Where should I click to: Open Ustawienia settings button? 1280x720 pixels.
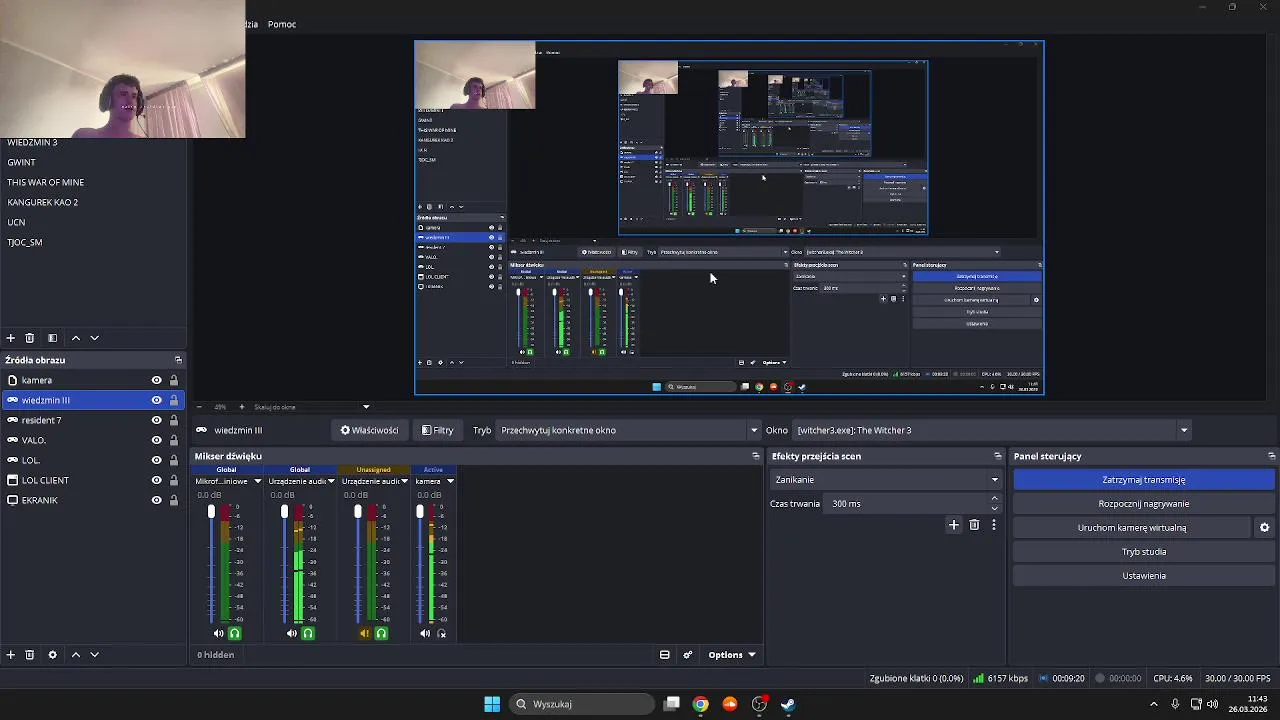click(1144, 576)
